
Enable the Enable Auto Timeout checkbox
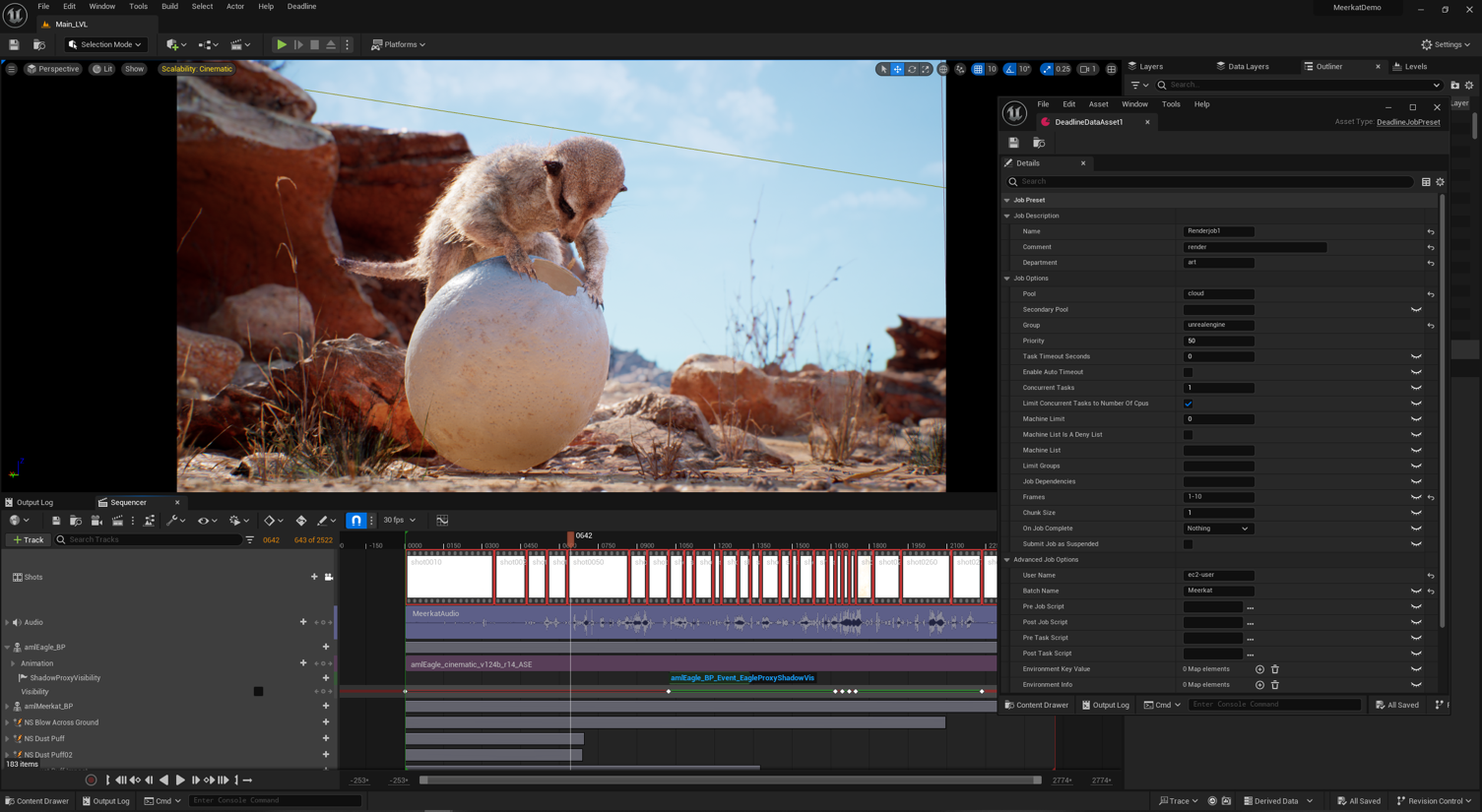[x=1189, y=372]
